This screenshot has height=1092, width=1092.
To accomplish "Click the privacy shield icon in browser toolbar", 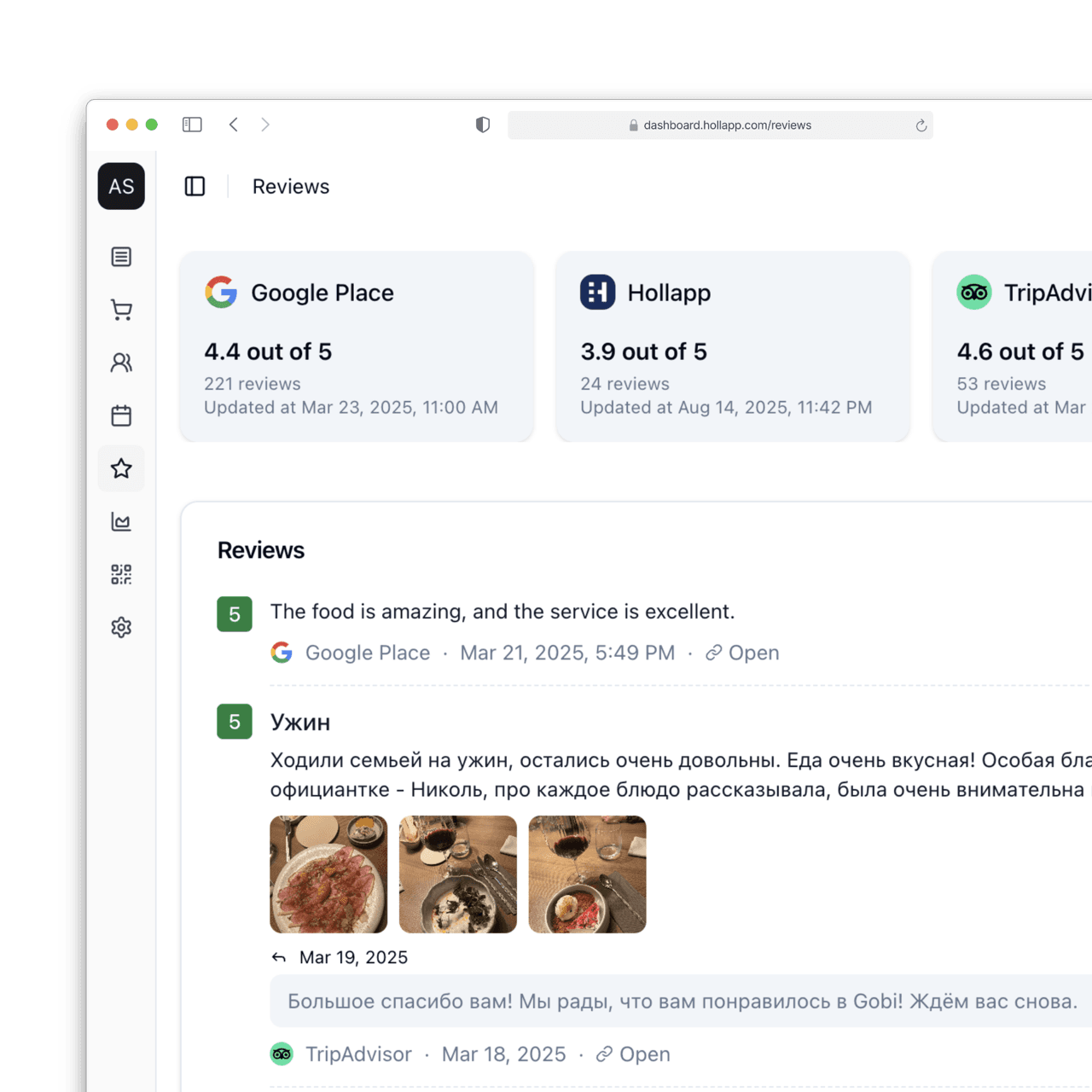I will [x=483, y=125].
